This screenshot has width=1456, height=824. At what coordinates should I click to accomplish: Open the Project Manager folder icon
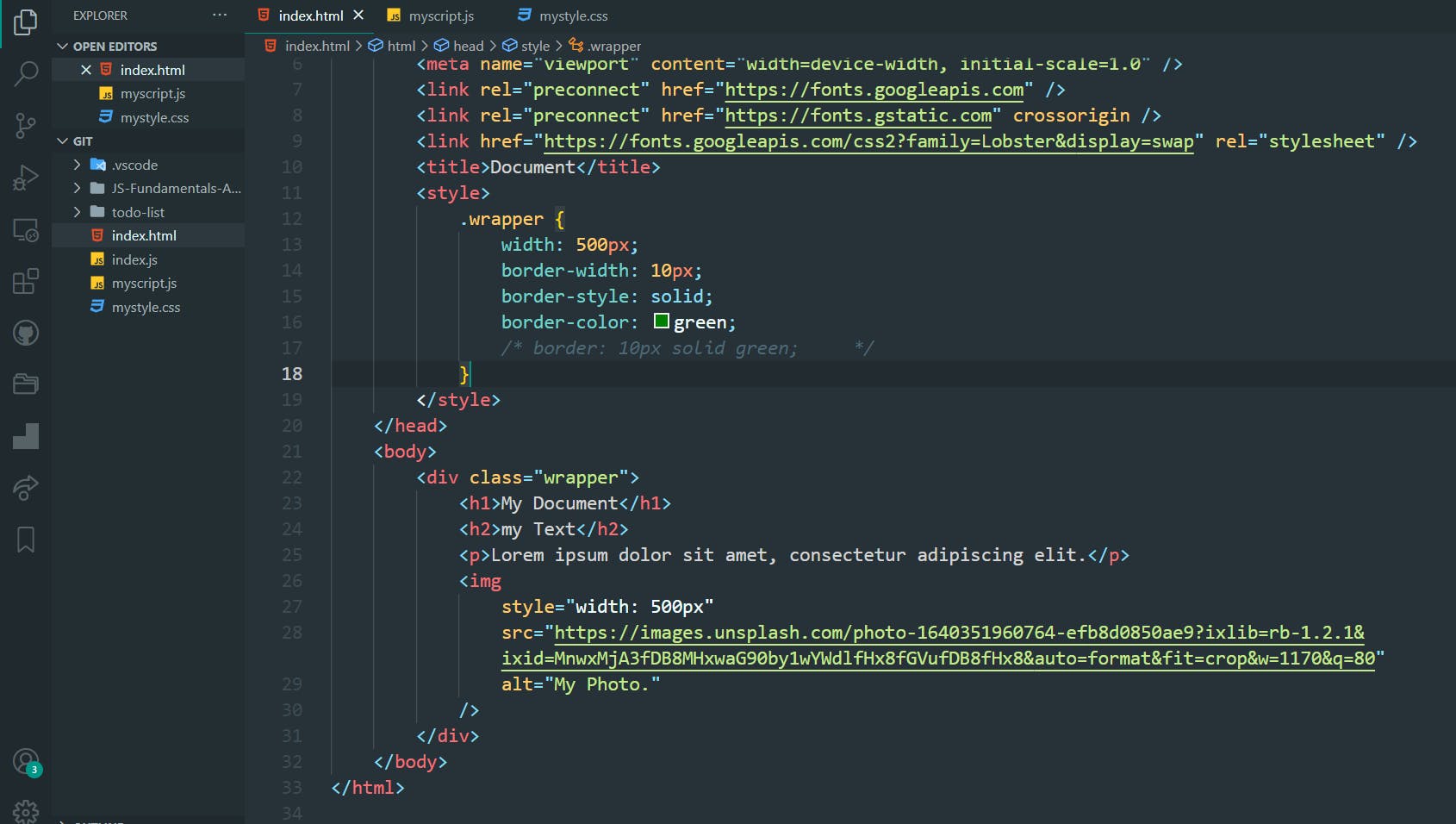(x=26, y=384)
